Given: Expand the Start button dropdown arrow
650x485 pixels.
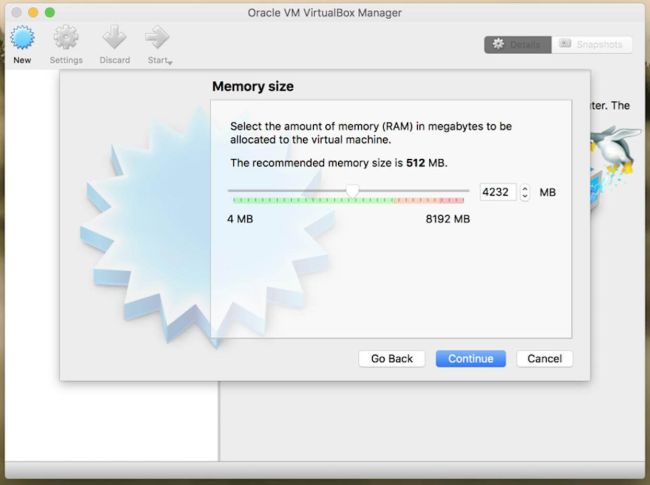Looking at the screenshot, I should (x=170, y=62).
